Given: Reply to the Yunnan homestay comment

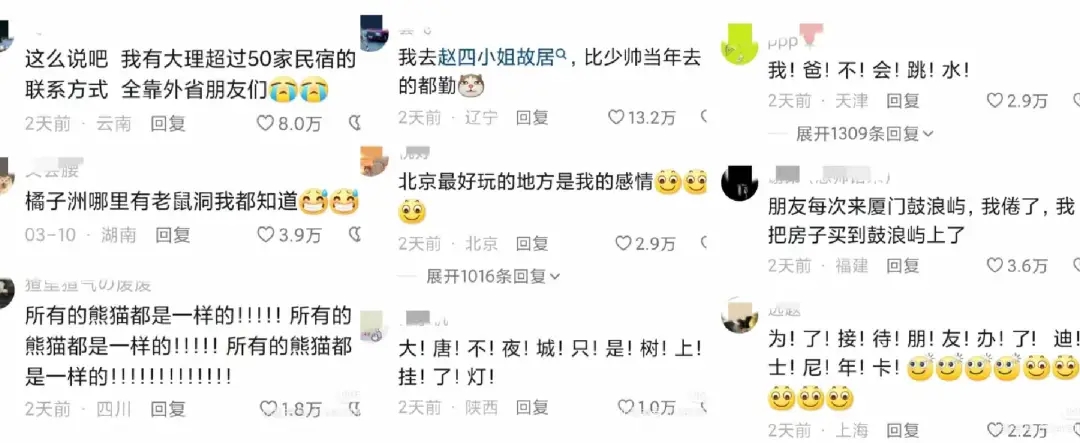Looking at the screenshot, I should click(169, 123).
